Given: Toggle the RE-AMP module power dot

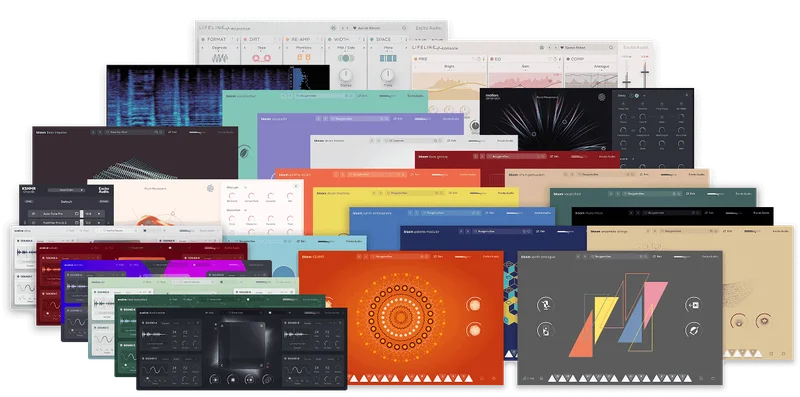Looking at the screenshot, I should [287, 39].
